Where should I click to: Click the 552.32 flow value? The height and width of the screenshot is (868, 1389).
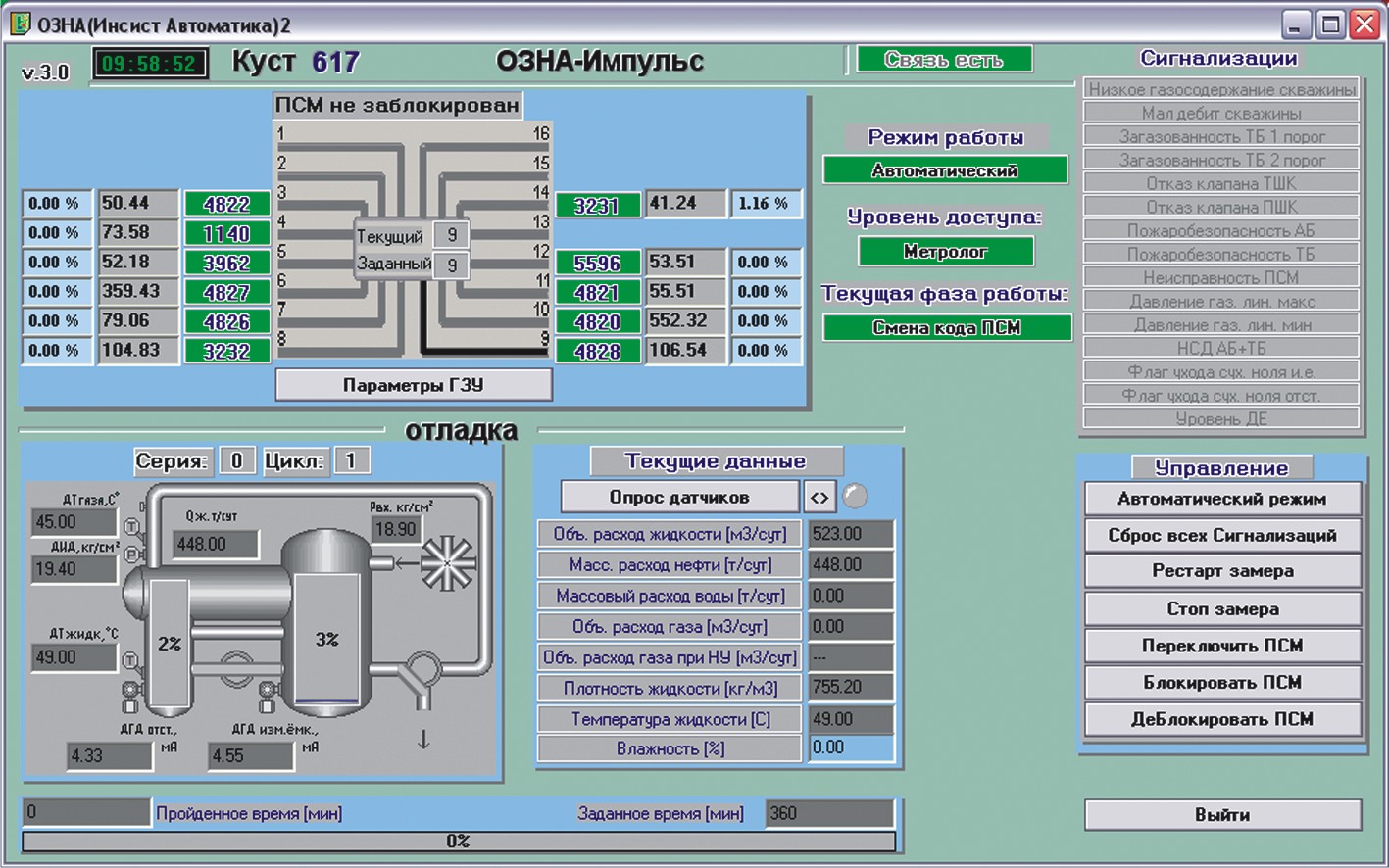[685, 320]
